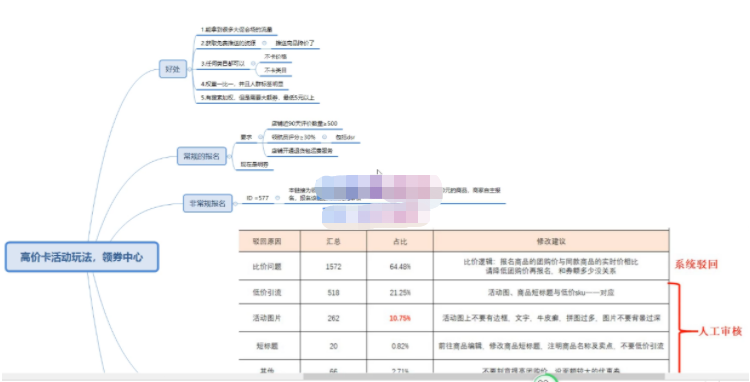
Task: Collapse the subtopics of item 3 under 好处
Action: (253, 64)
